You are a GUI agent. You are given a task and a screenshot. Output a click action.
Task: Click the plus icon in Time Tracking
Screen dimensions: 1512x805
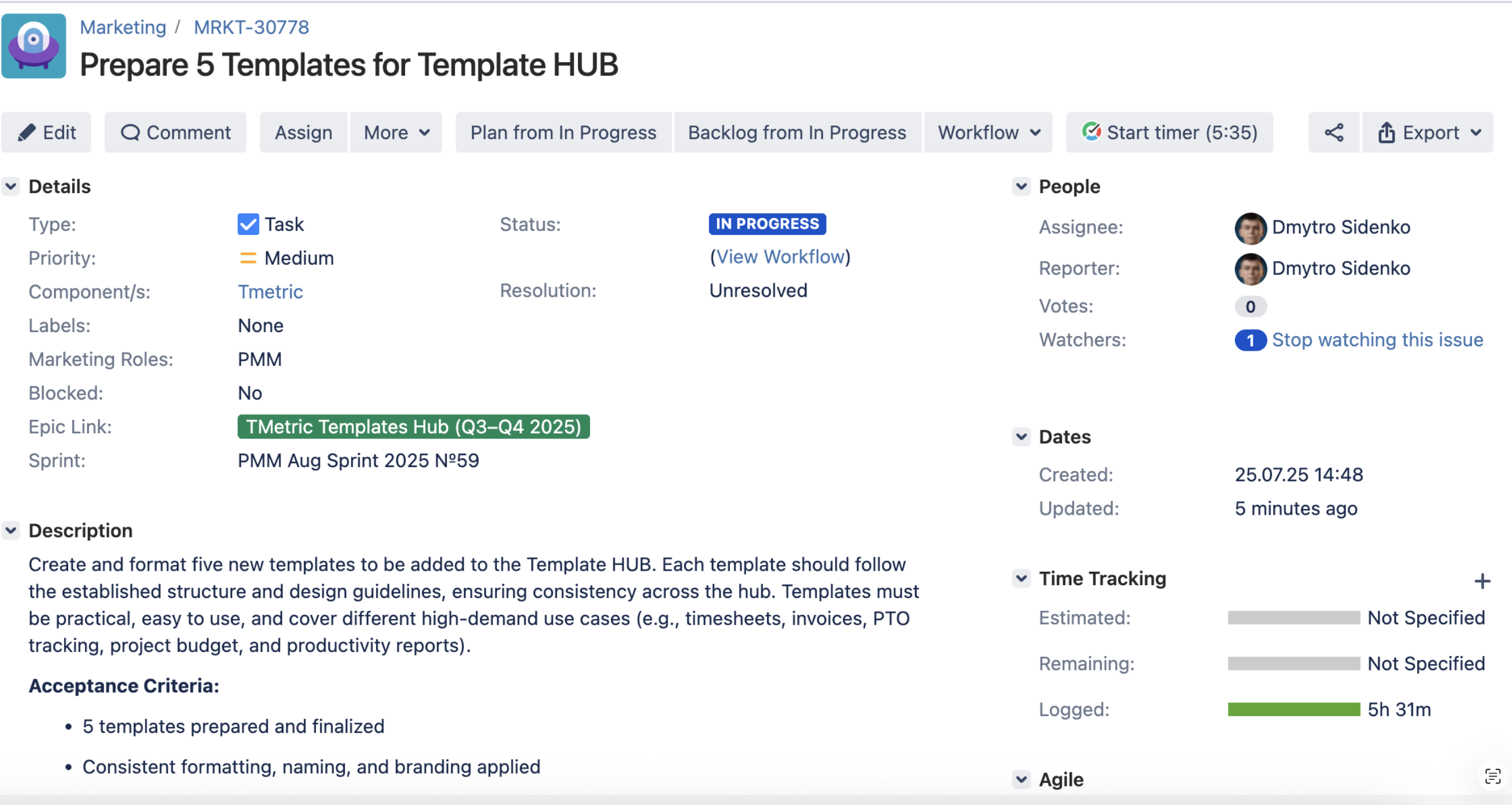tap(1482, 581)
